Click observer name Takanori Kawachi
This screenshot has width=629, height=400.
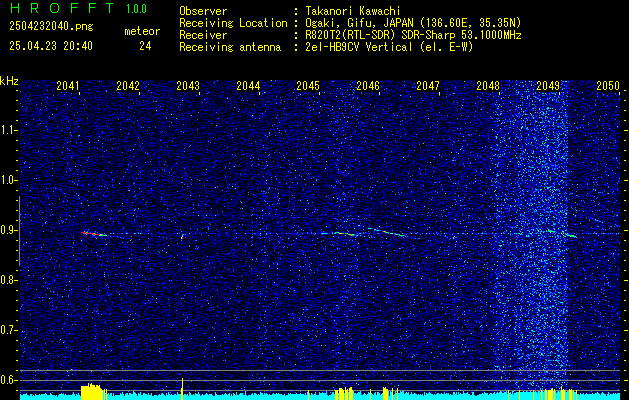pyautogui.click(x=353, y=11)
